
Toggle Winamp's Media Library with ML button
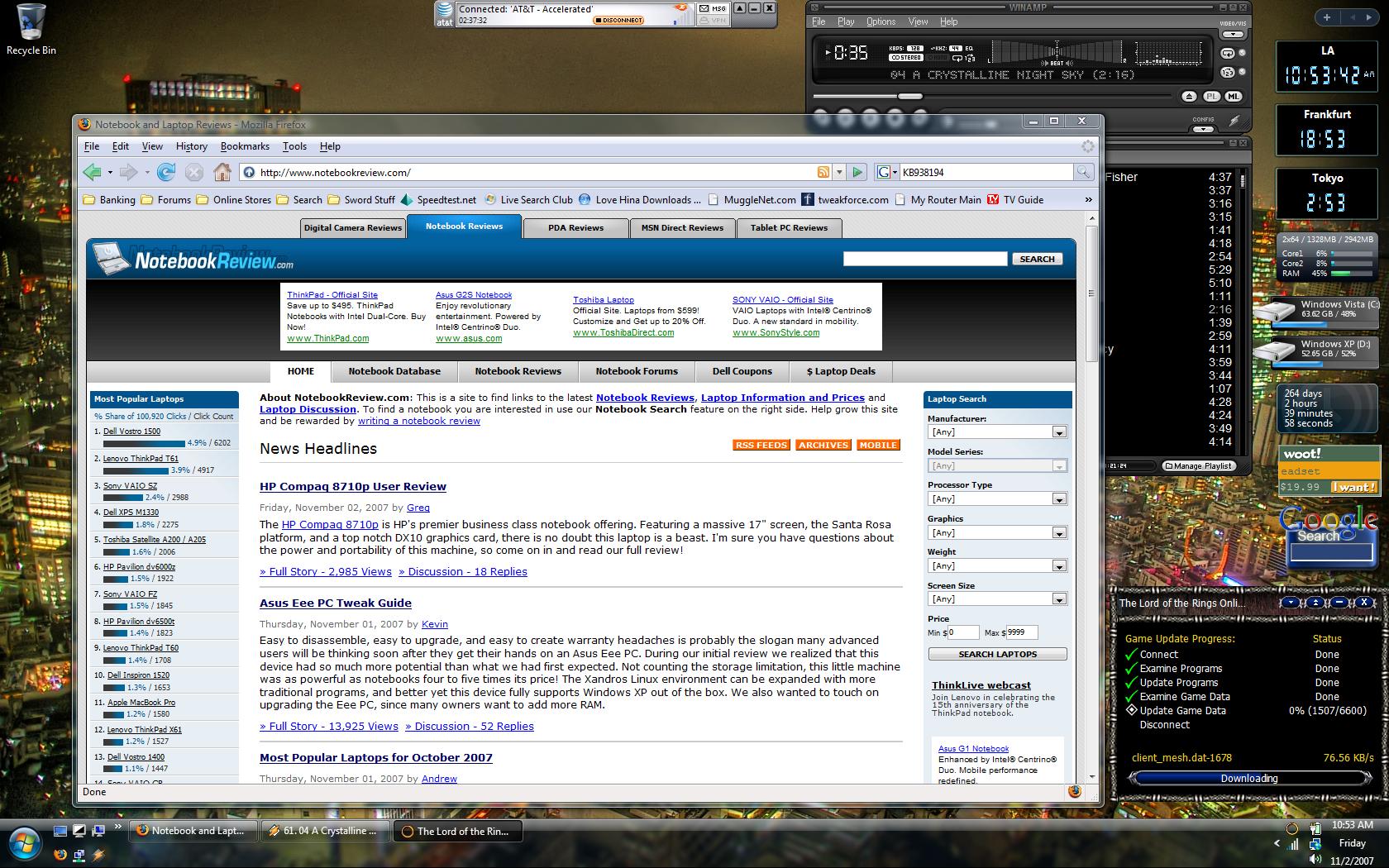1233,97
